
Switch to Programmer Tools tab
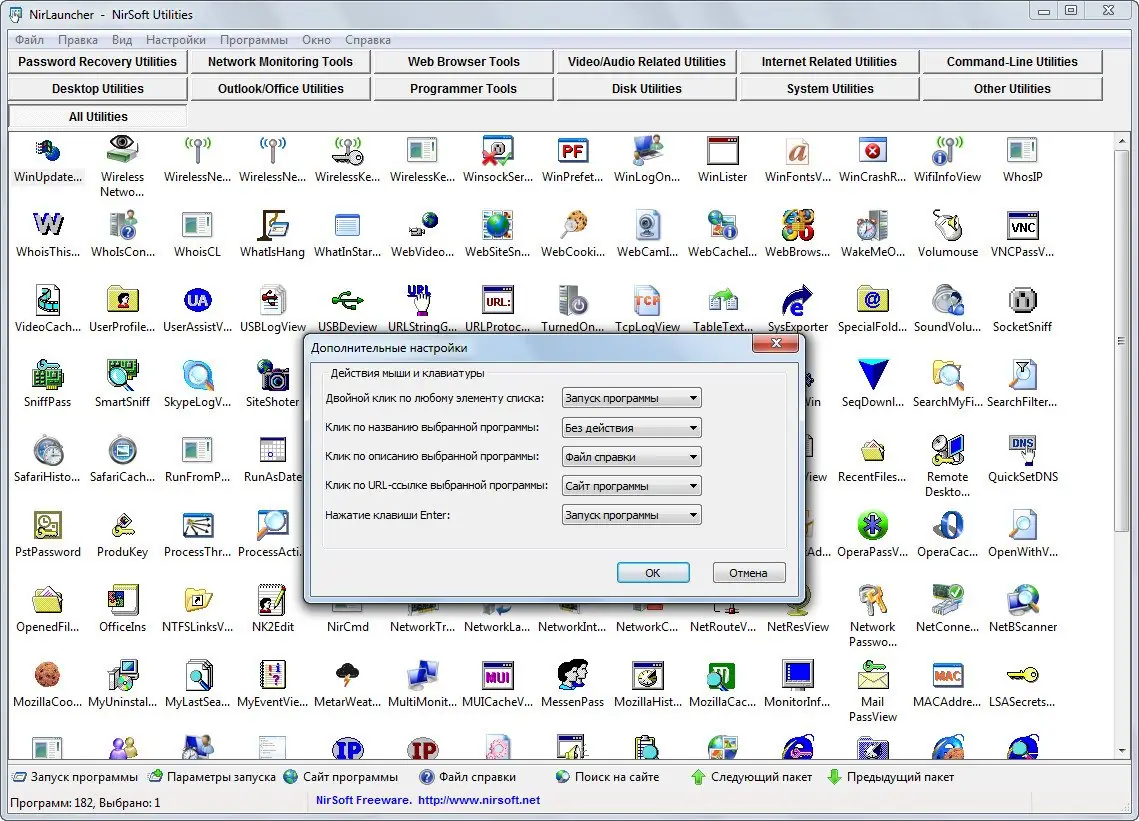point(463,89)
